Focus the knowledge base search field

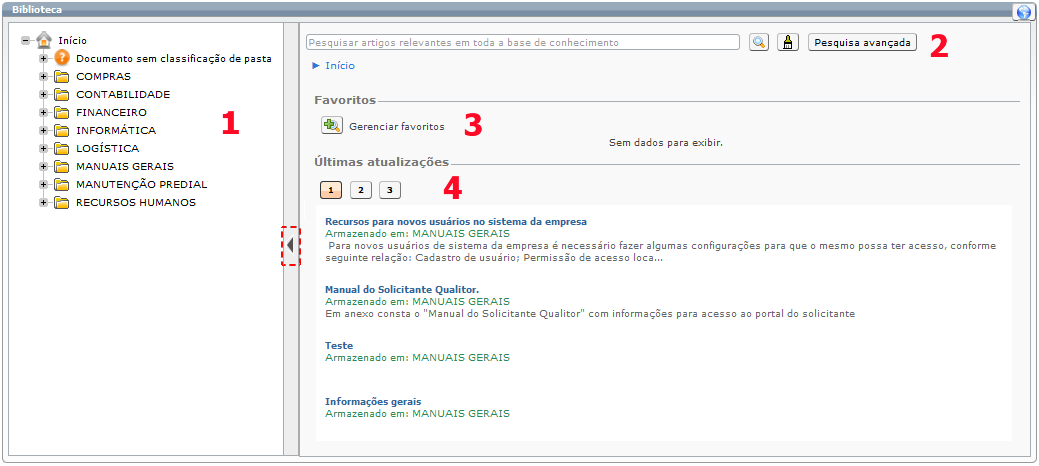point(523,42)
